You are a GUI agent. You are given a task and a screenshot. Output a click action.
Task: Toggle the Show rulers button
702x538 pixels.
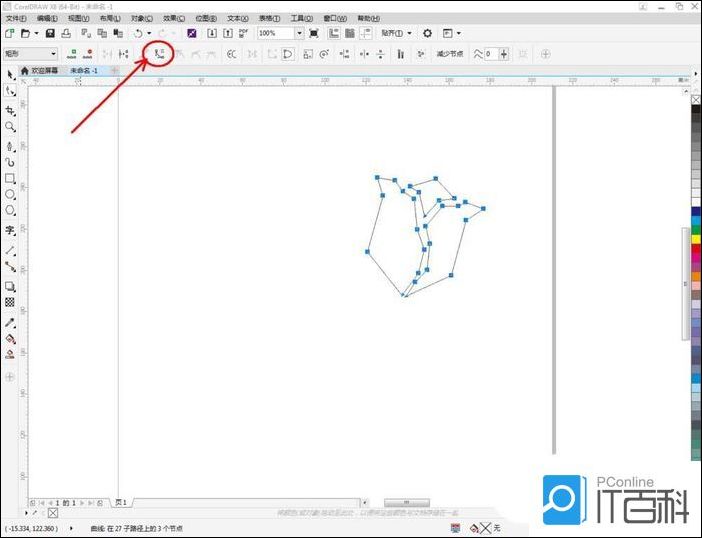pos(334,33)
